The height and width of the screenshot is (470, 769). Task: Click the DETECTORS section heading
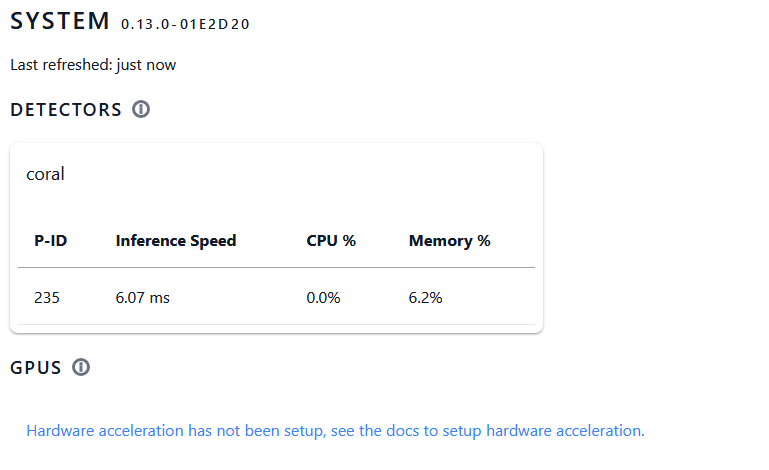pos(66,110)
